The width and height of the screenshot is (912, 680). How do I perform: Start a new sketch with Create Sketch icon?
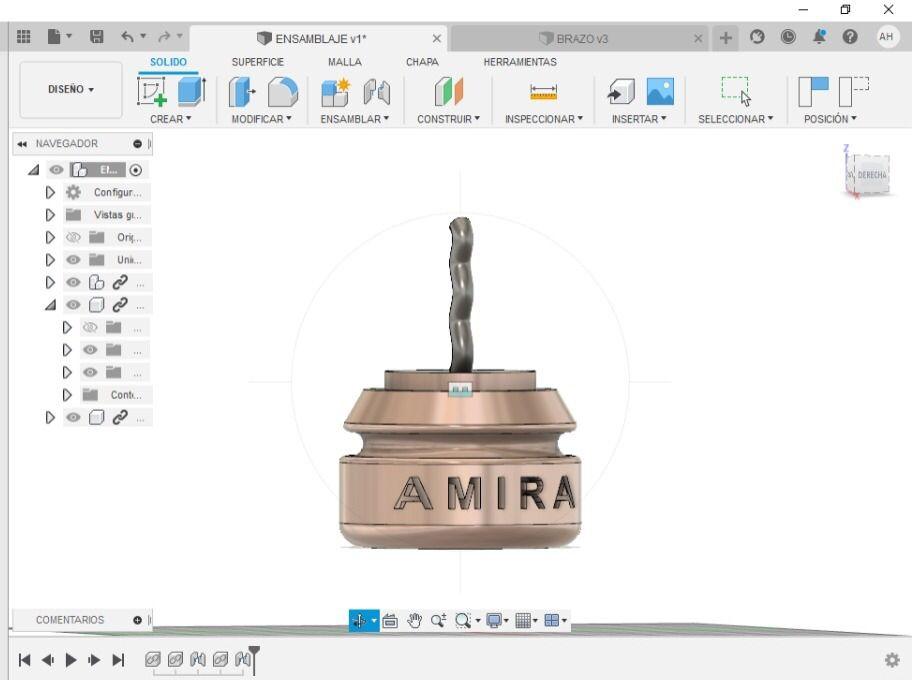152,91
